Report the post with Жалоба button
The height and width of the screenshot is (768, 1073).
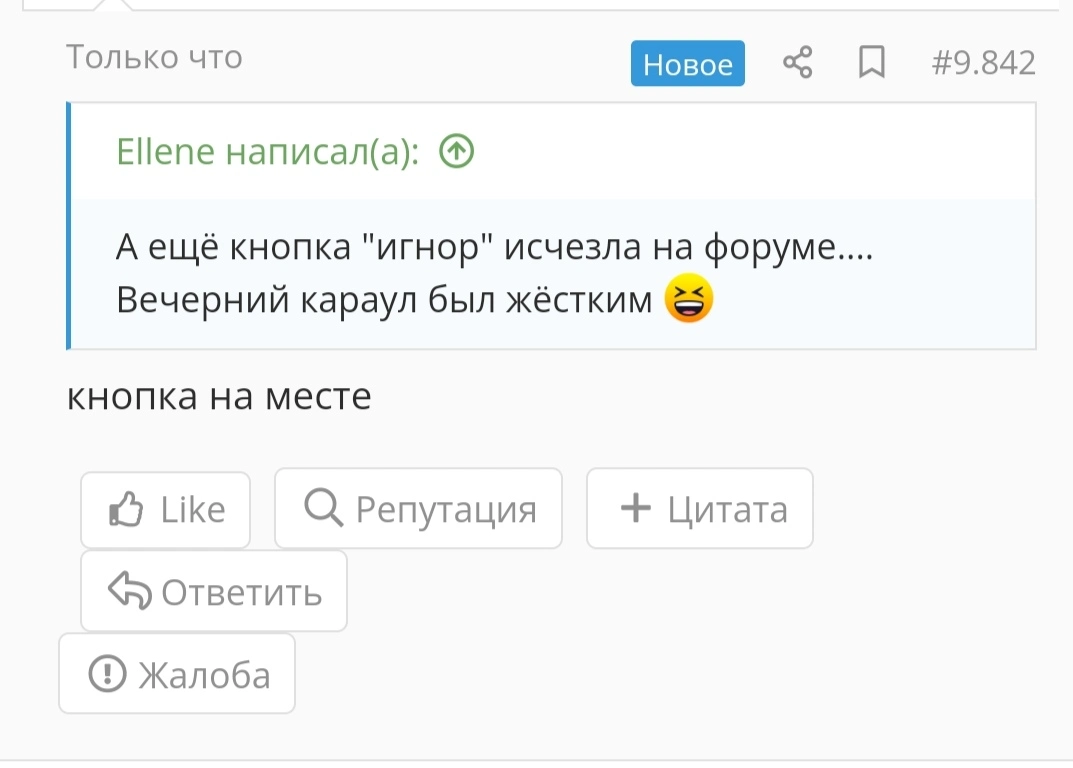pos(177,674)
